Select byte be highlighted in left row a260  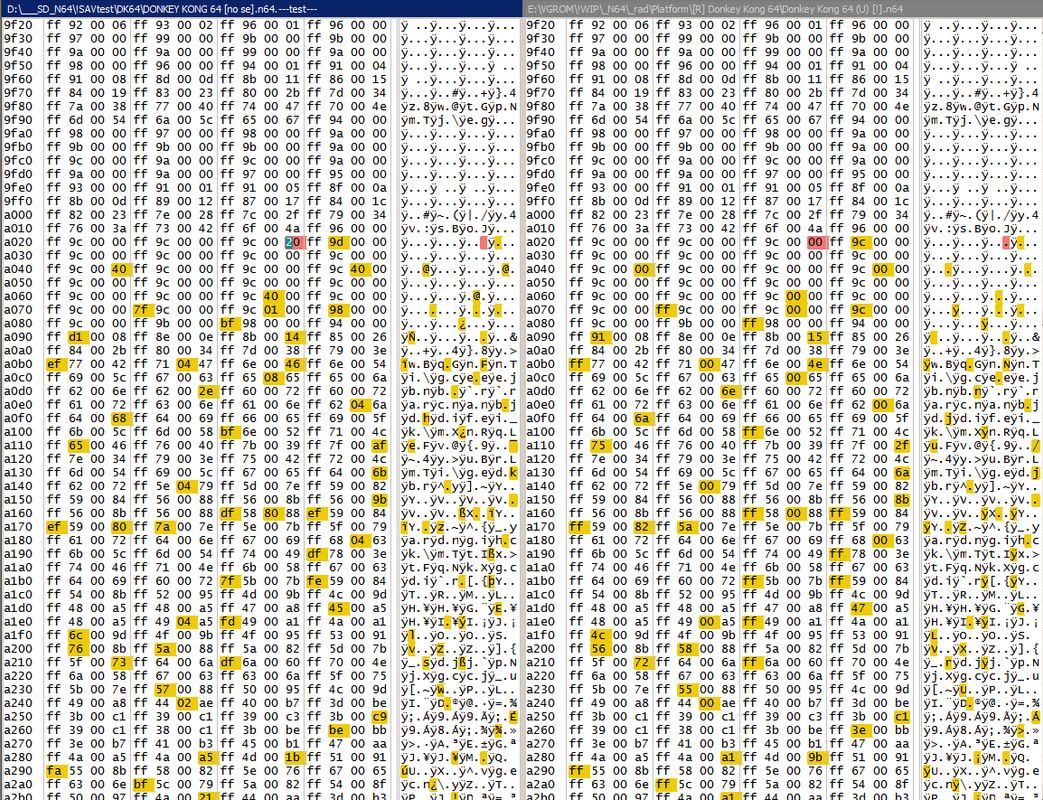(x=337, y=730)
